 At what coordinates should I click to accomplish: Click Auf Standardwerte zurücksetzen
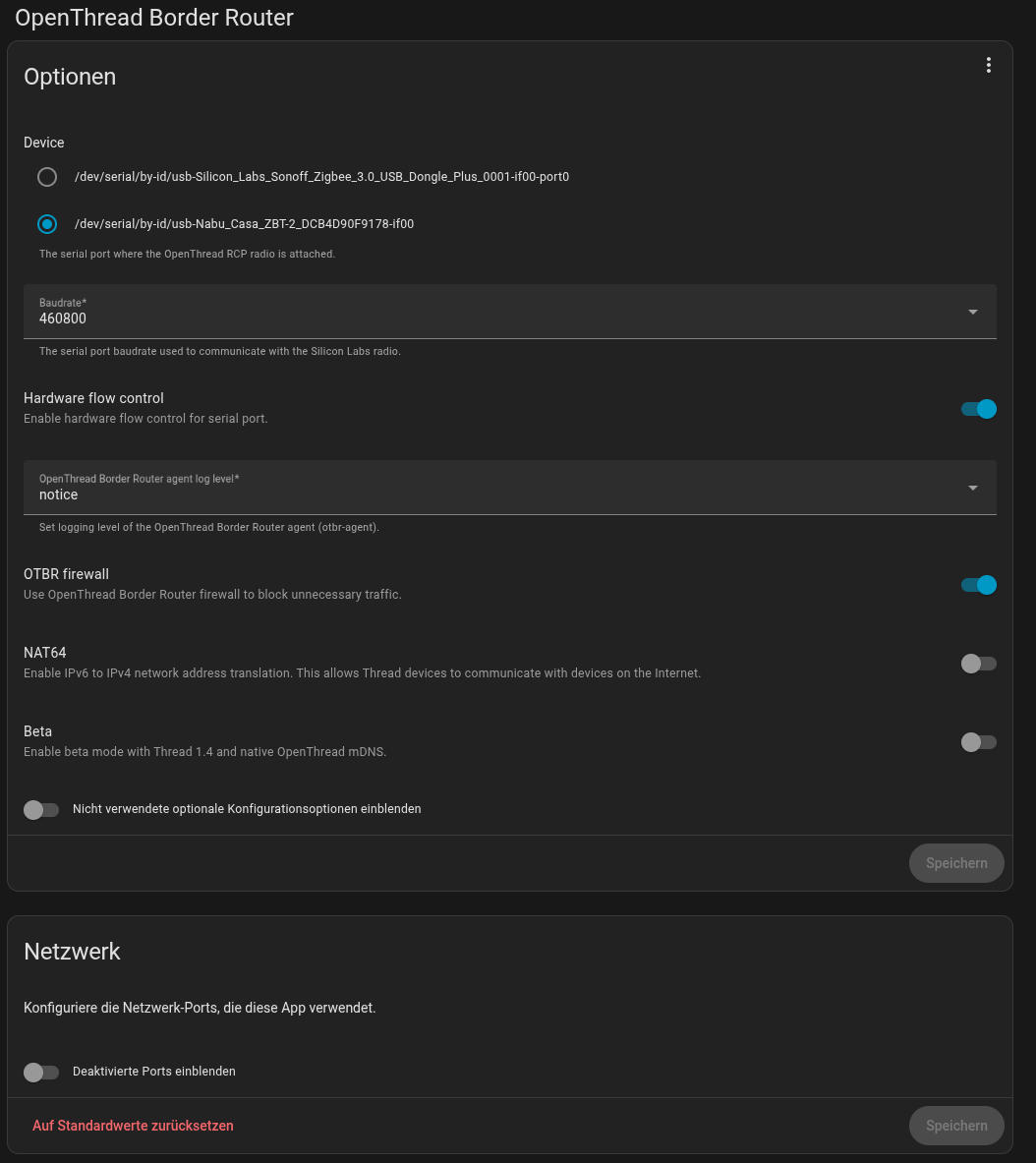coord(133,1126)
